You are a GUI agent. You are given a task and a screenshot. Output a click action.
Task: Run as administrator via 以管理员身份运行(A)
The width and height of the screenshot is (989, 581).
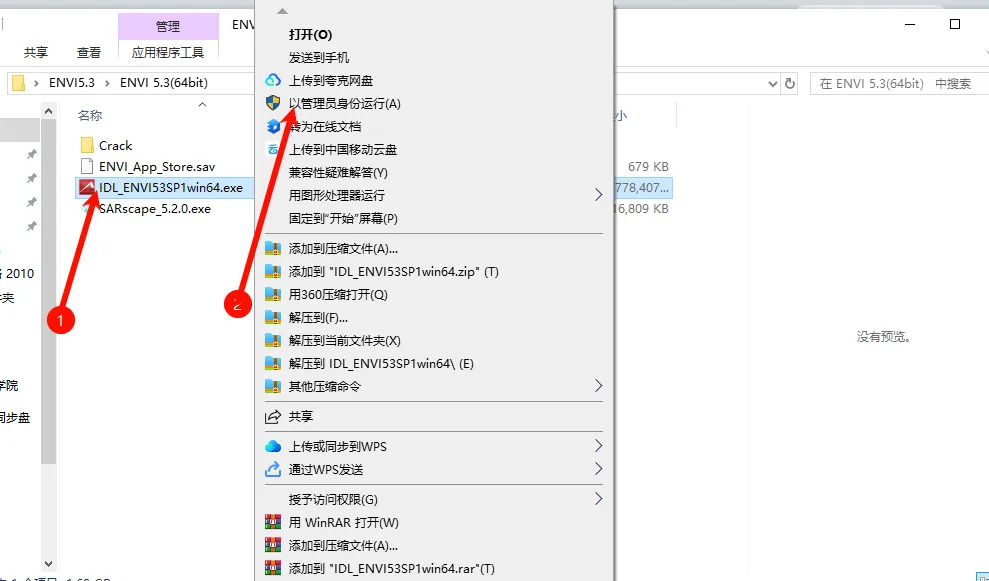[x=344, y=103]
